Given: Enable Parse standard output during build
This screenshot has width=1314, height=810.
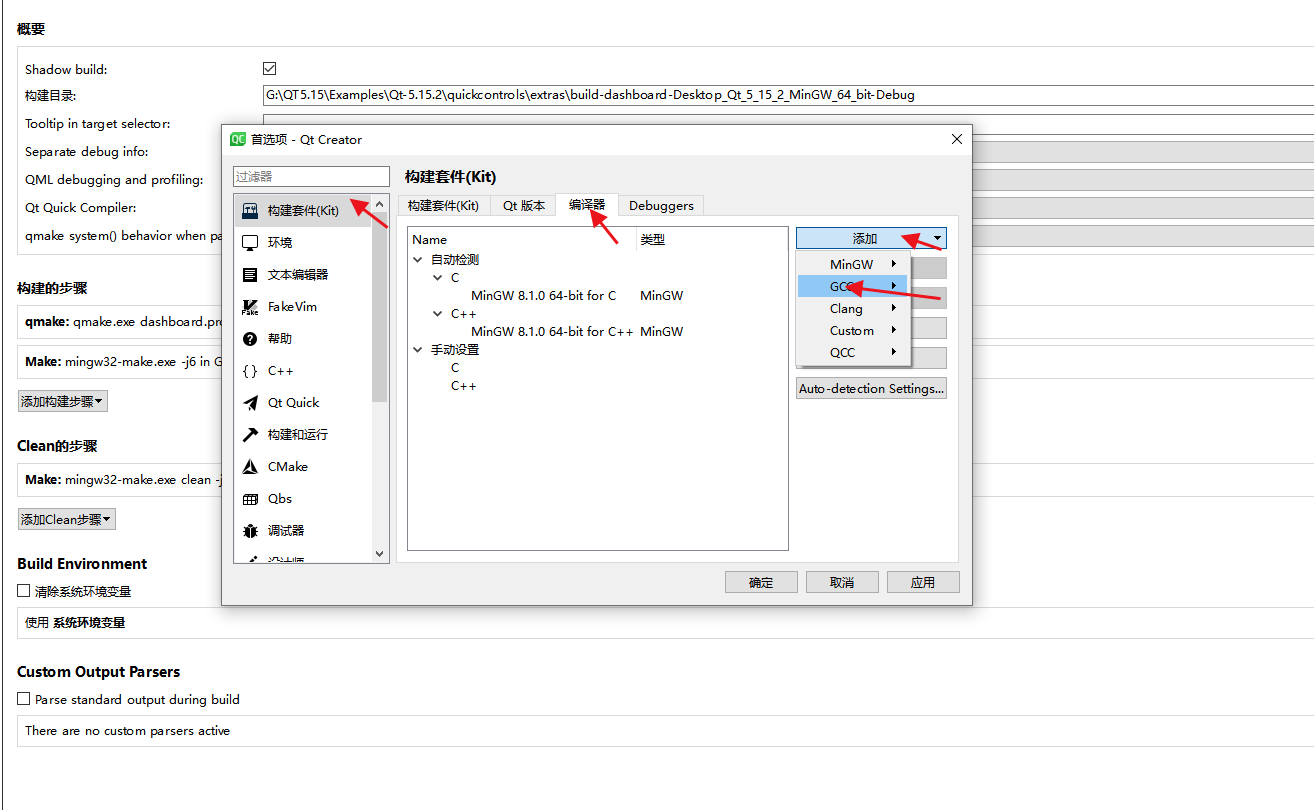Looking at the screenshot, I should coord(24,699).
